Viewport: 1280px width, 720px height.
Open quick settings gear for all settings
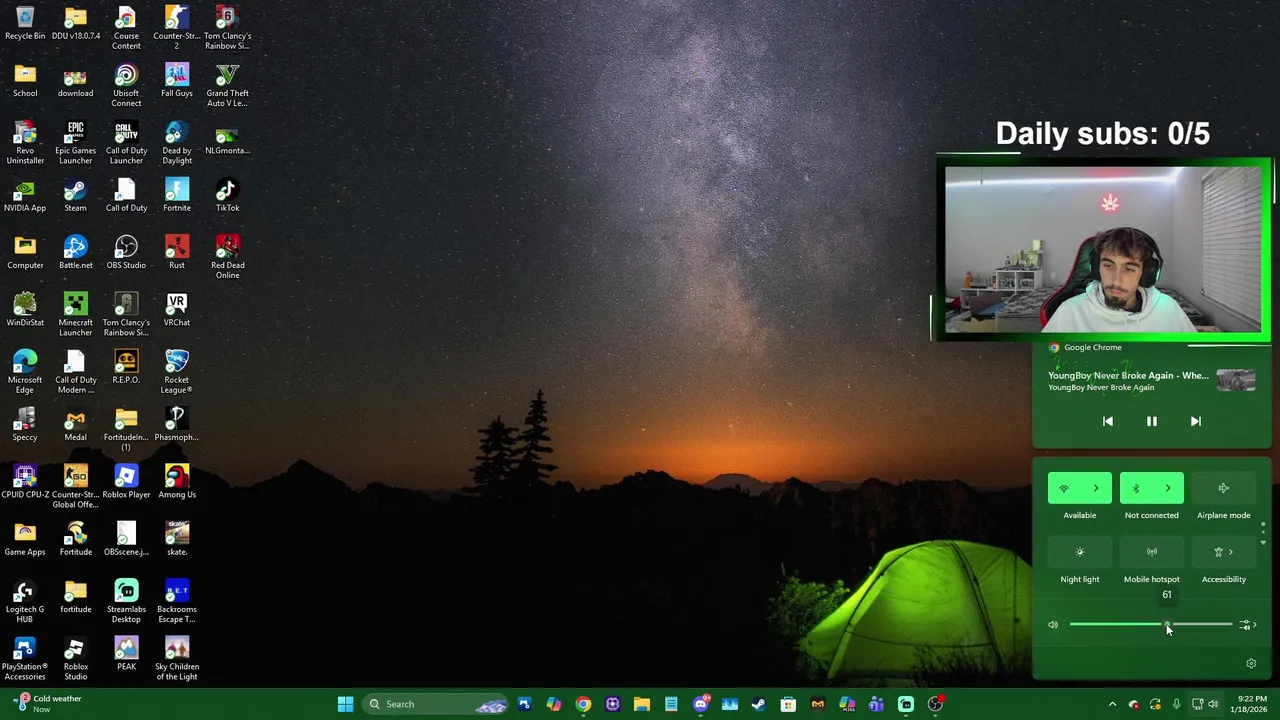[x=1251, y=663]
